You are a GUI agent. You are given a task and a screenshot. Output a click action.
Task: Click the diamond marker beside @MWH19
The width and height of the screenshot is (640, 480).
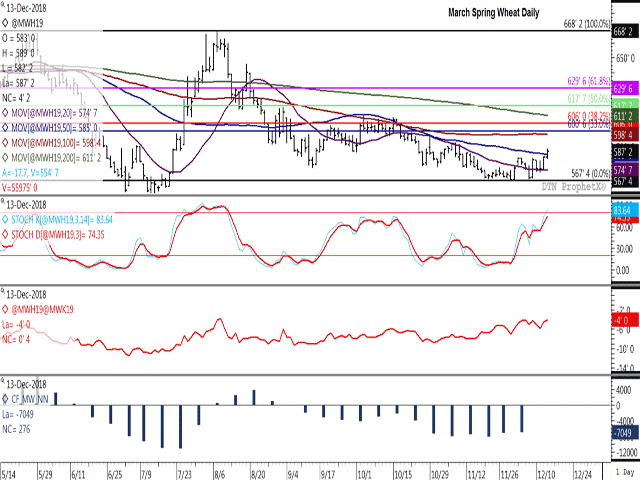point(5,23)
